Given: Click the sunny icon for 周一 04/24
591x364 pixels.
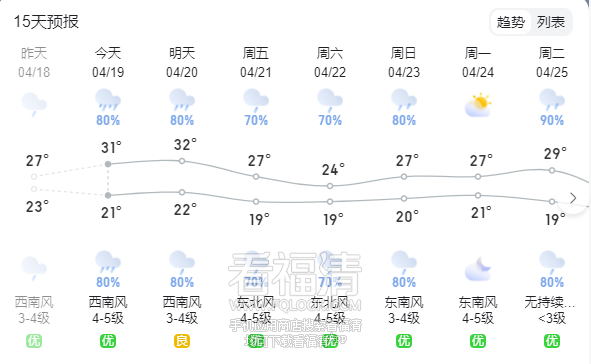Looking at the screenshot, I should 478,104.
